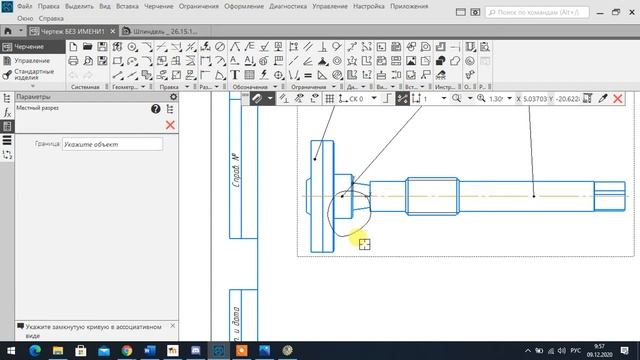Open Discord from the taskbar
640x360 pixels.
(196, 351)
